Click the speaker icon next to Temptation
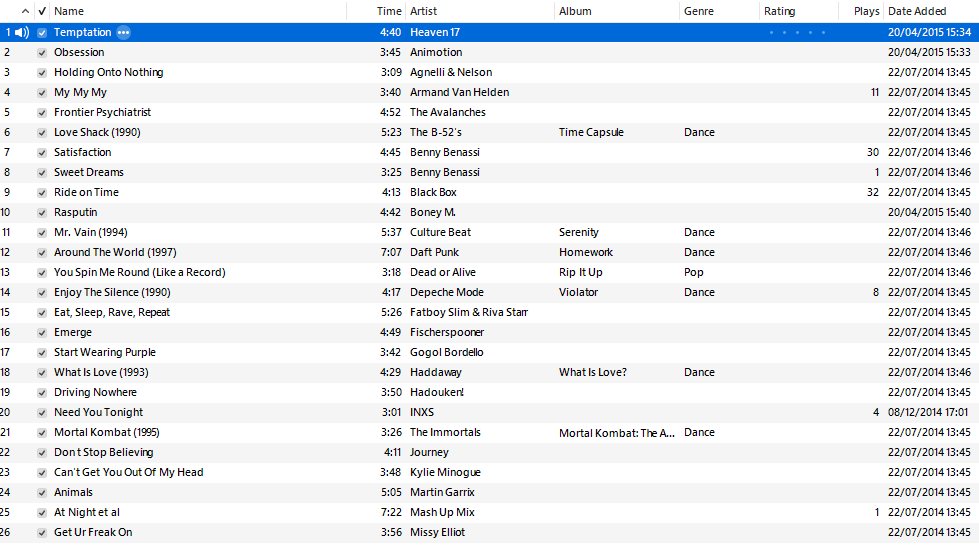 (22, 32)
